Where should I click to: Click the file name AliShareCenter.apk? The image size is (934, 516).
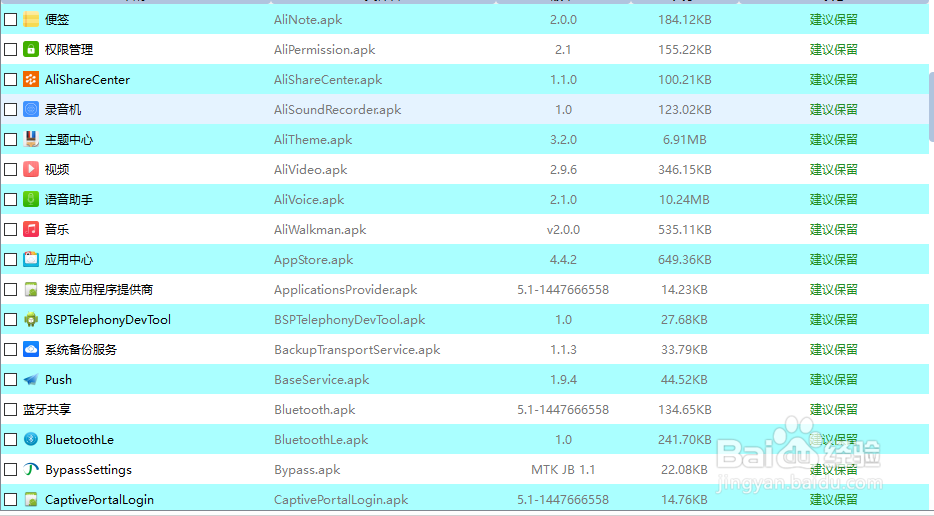tap(328, 79)
